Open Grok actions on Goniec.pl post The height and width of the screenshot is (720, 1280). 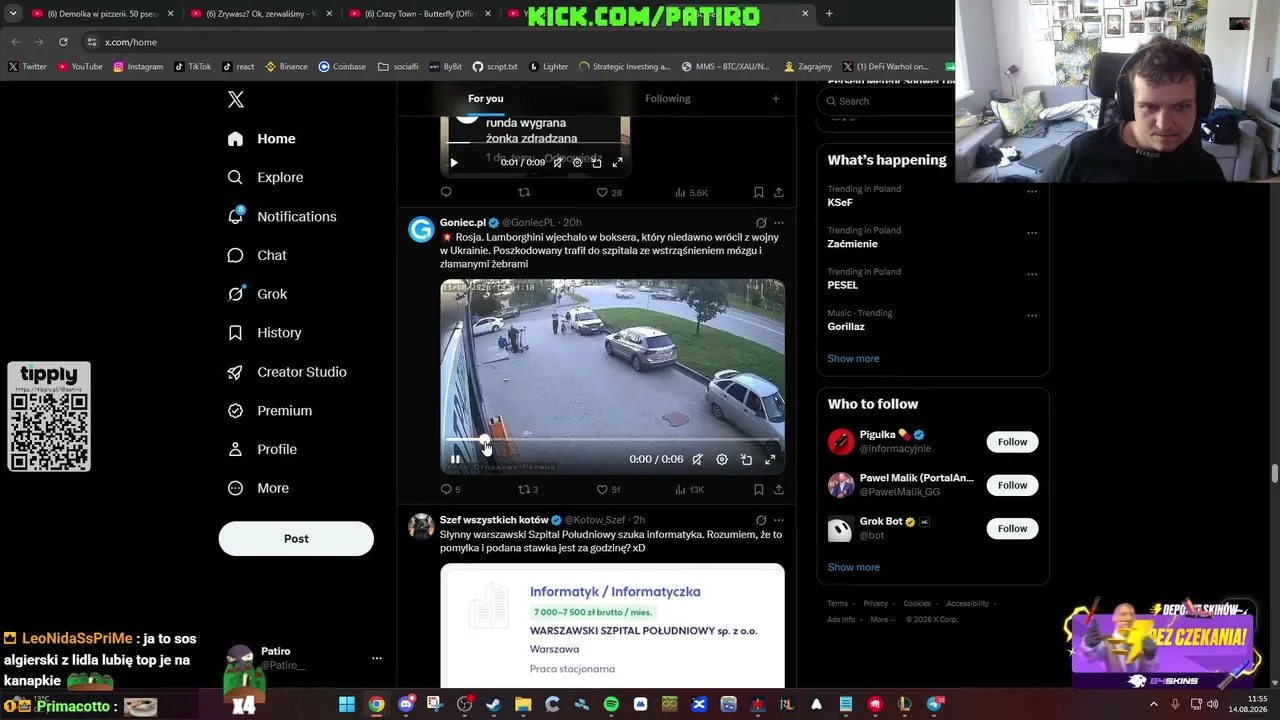pos(761,223)
